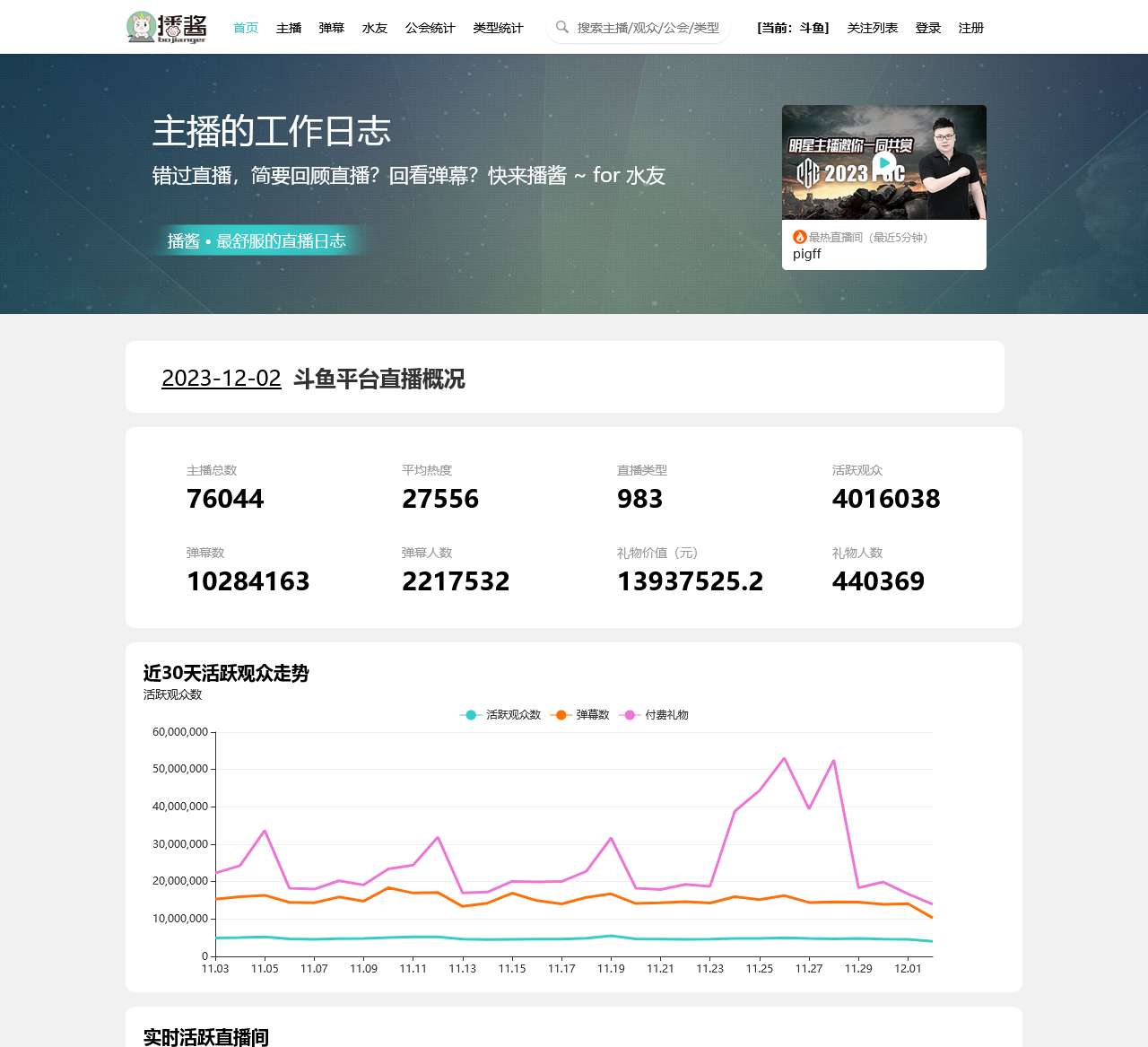Open the 水友 nav item

[x=375, y=28]
